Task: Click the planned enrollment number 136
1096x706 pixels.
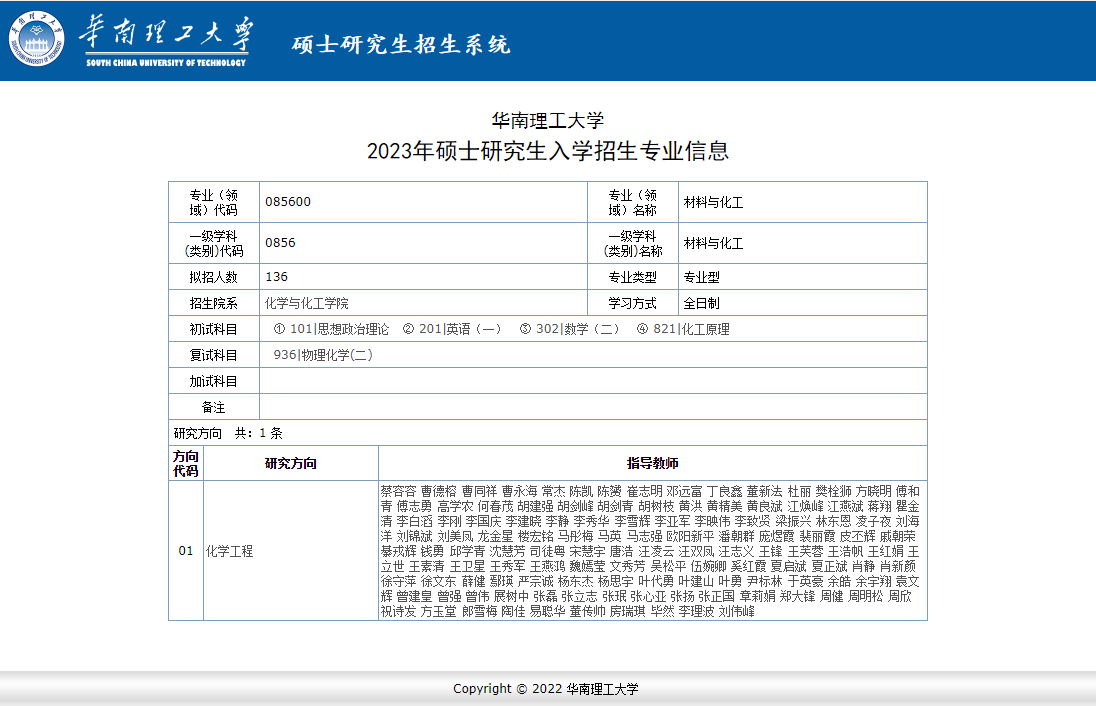Action: (277, 277)
